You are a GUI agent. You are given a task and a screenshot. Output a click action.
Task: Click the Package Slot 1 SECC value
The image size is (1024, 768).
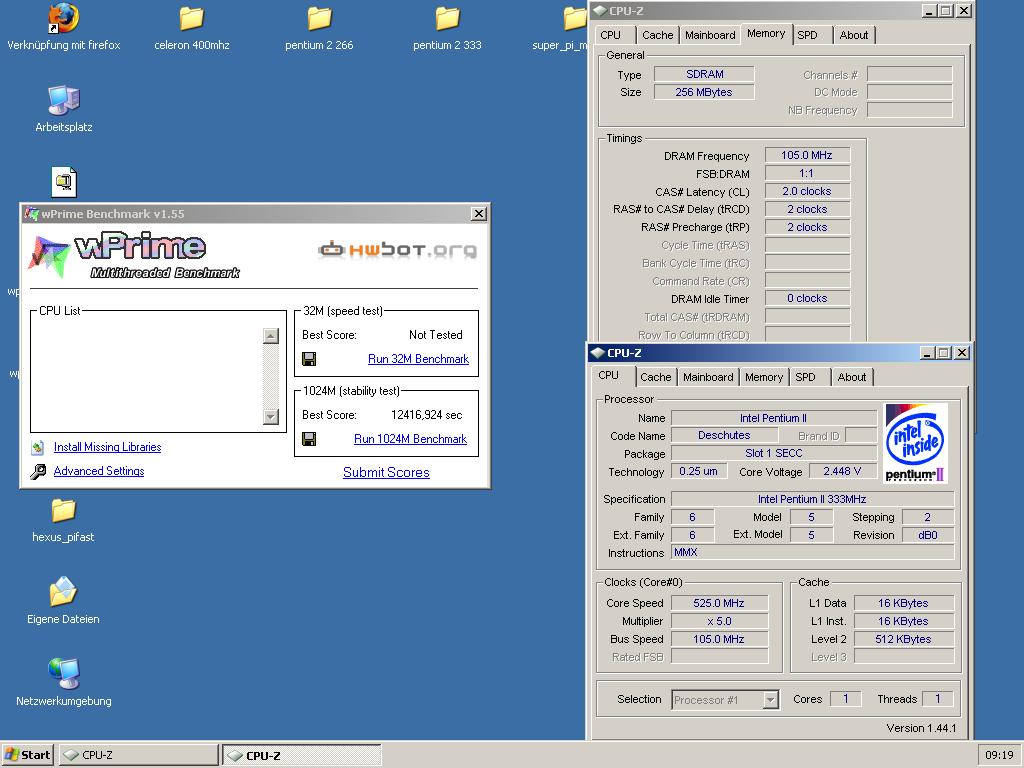pos(774,453)
